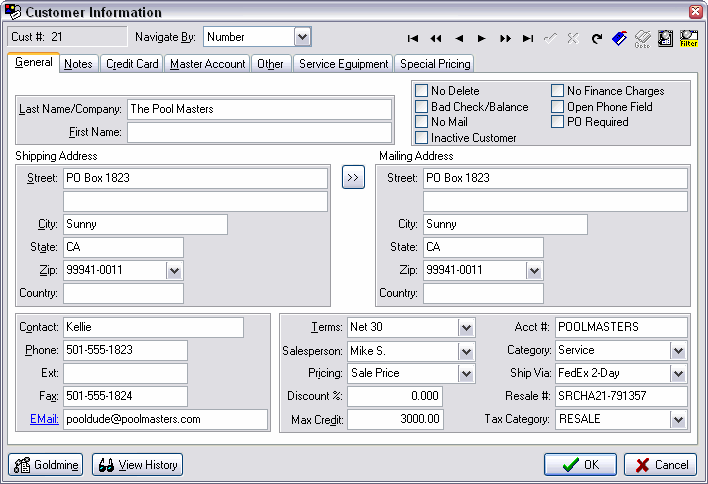708x484 pixels.
Task: Go to the first customer record
Action: [413, 39]
